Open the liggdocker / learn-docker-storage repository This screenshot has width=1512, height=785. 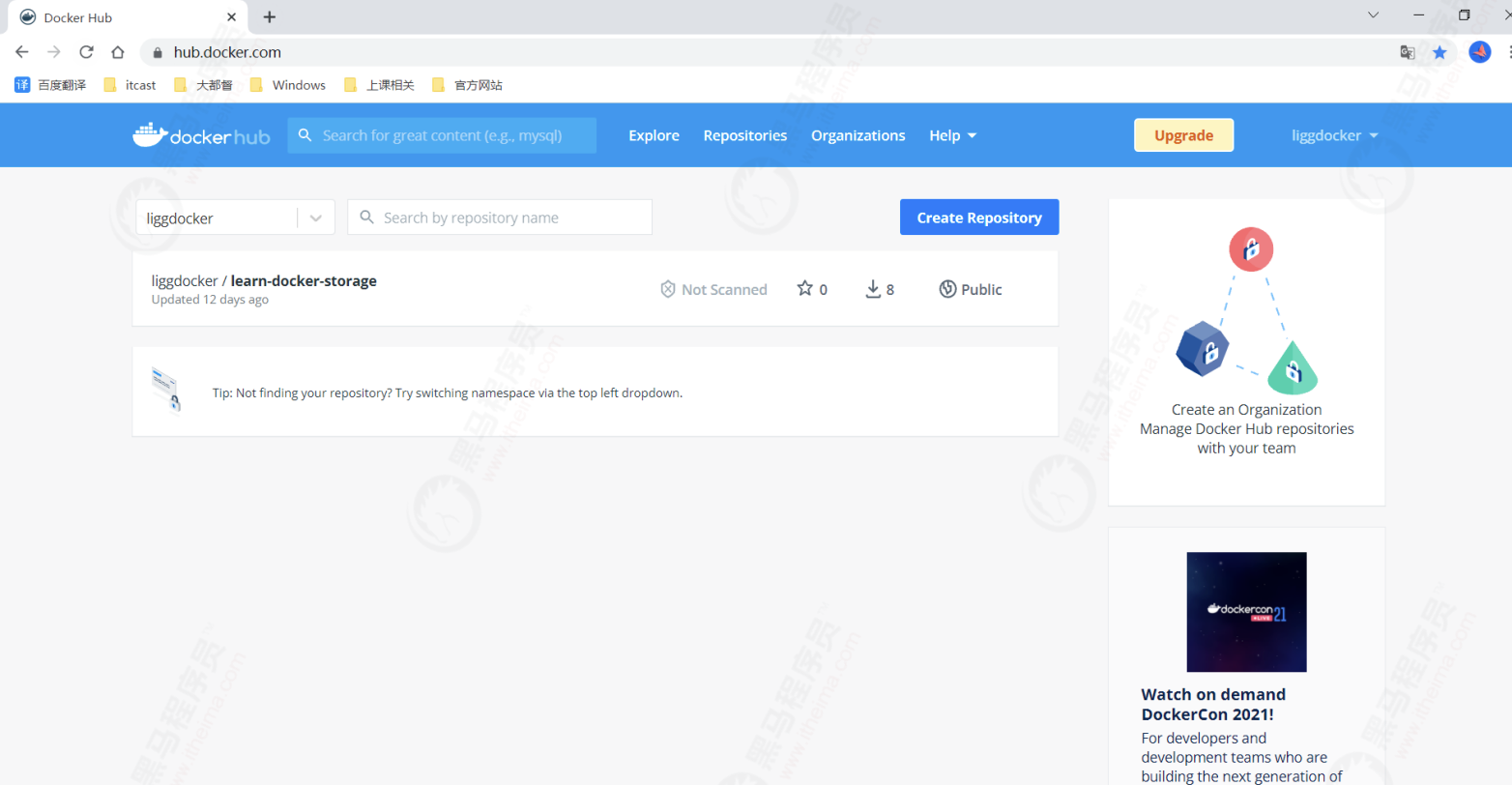click(x=264, y=281)
